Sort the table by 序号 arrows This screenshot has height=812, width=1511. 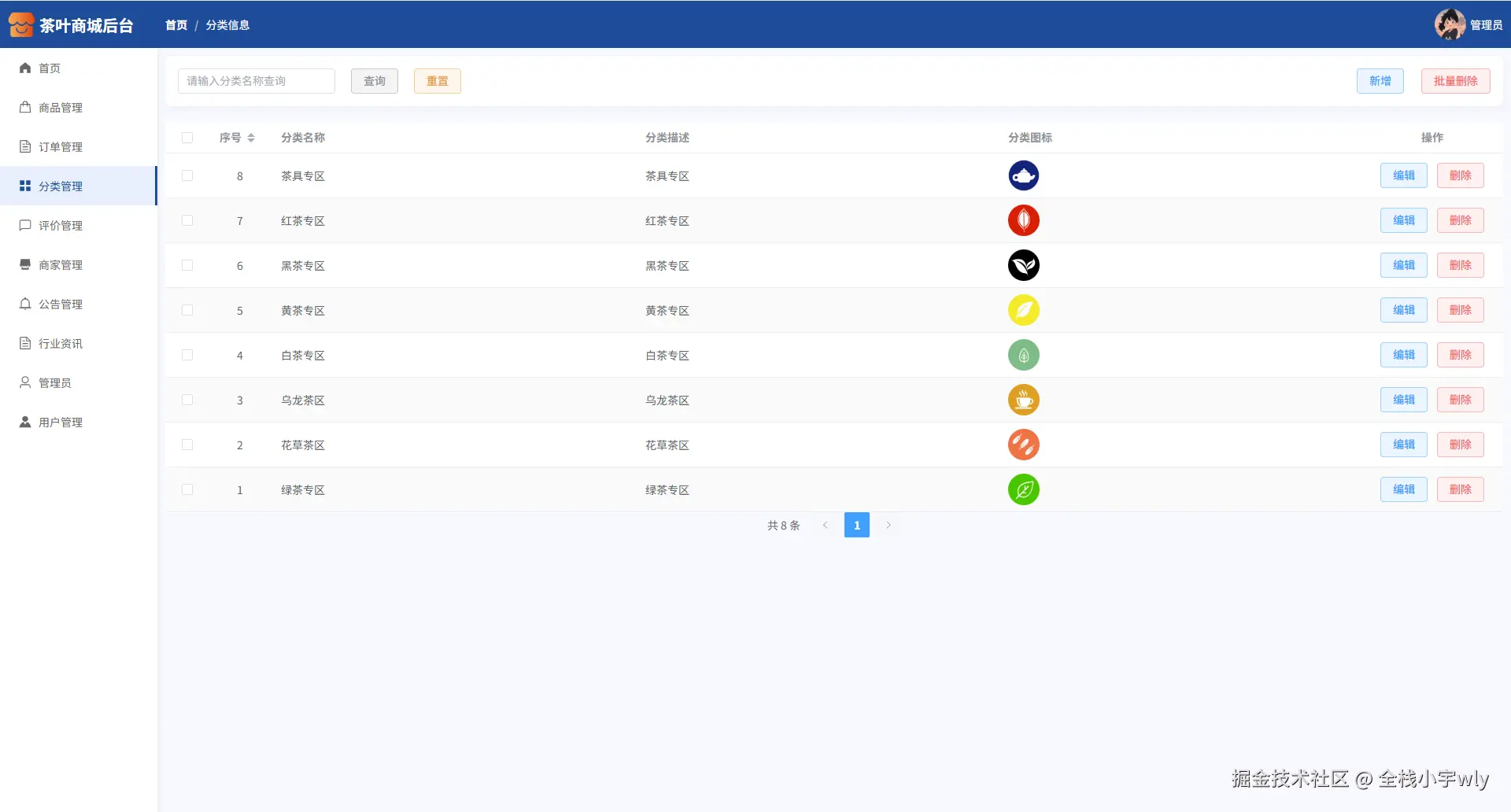coord(251,138)
